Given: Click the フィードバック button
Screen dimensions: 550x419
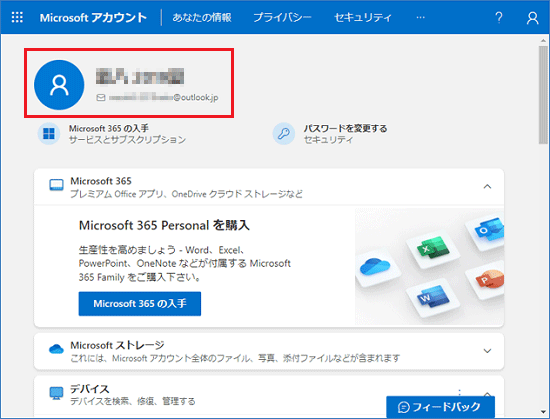Looking at the screenshot, I should [440, 407].
